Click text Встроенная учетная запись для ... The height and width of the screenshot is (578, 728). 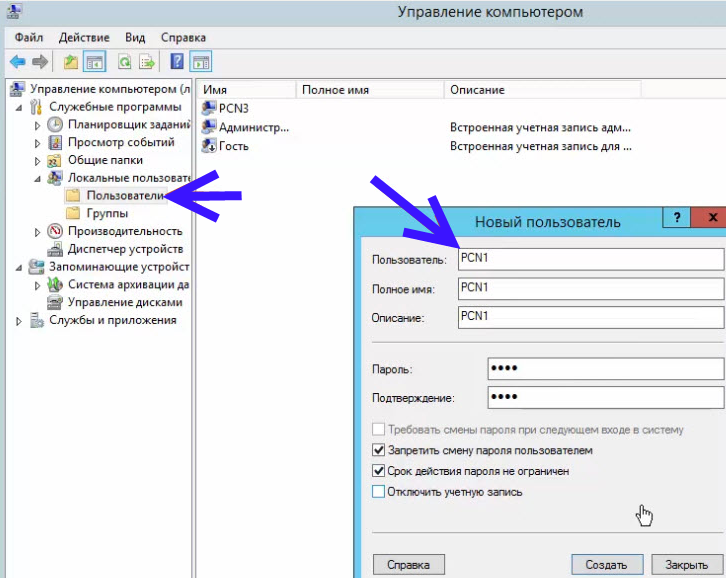pos(541,146)
